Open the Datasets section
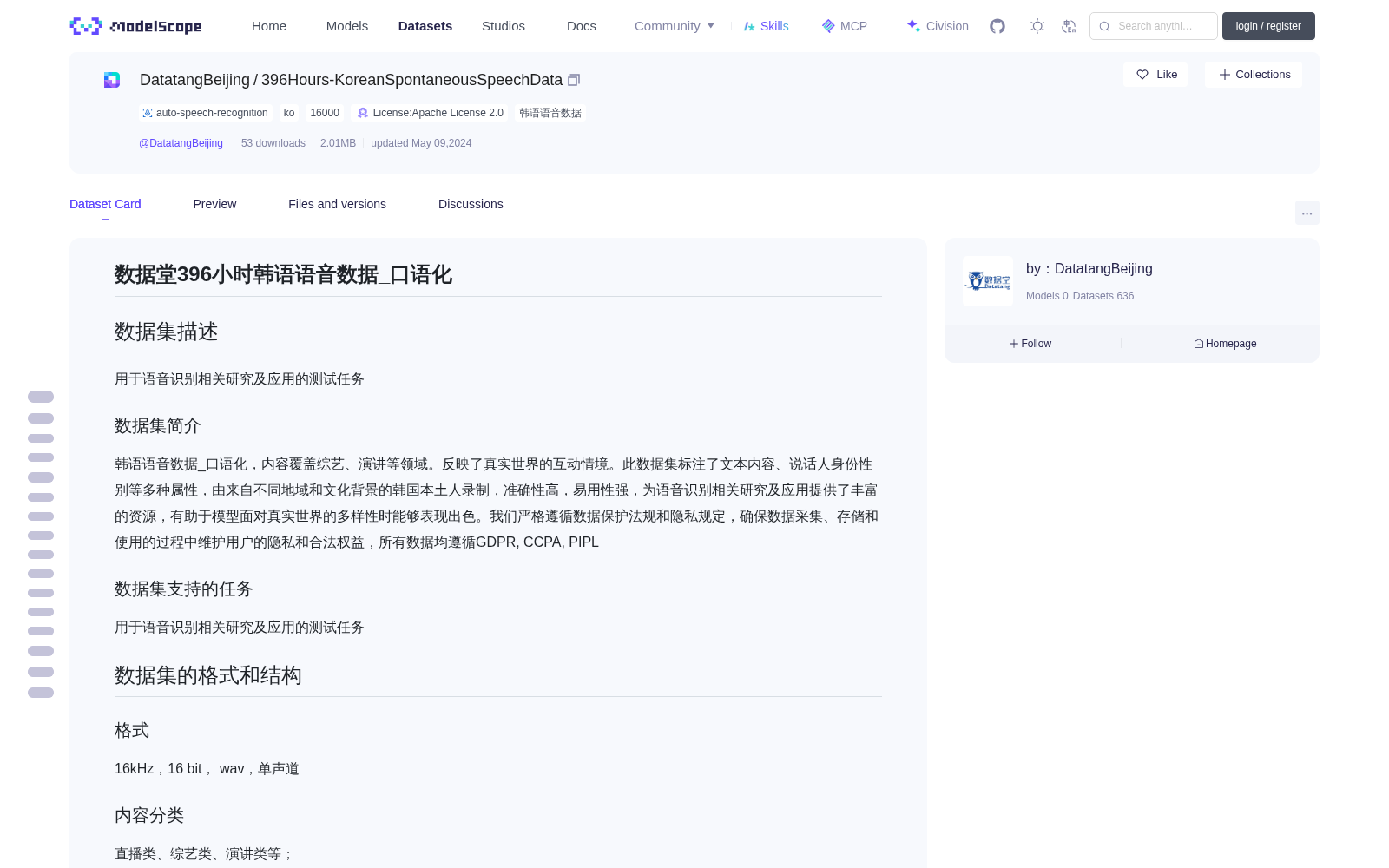The width and height of the screenshot is (1389, 868). coord(425,26)
